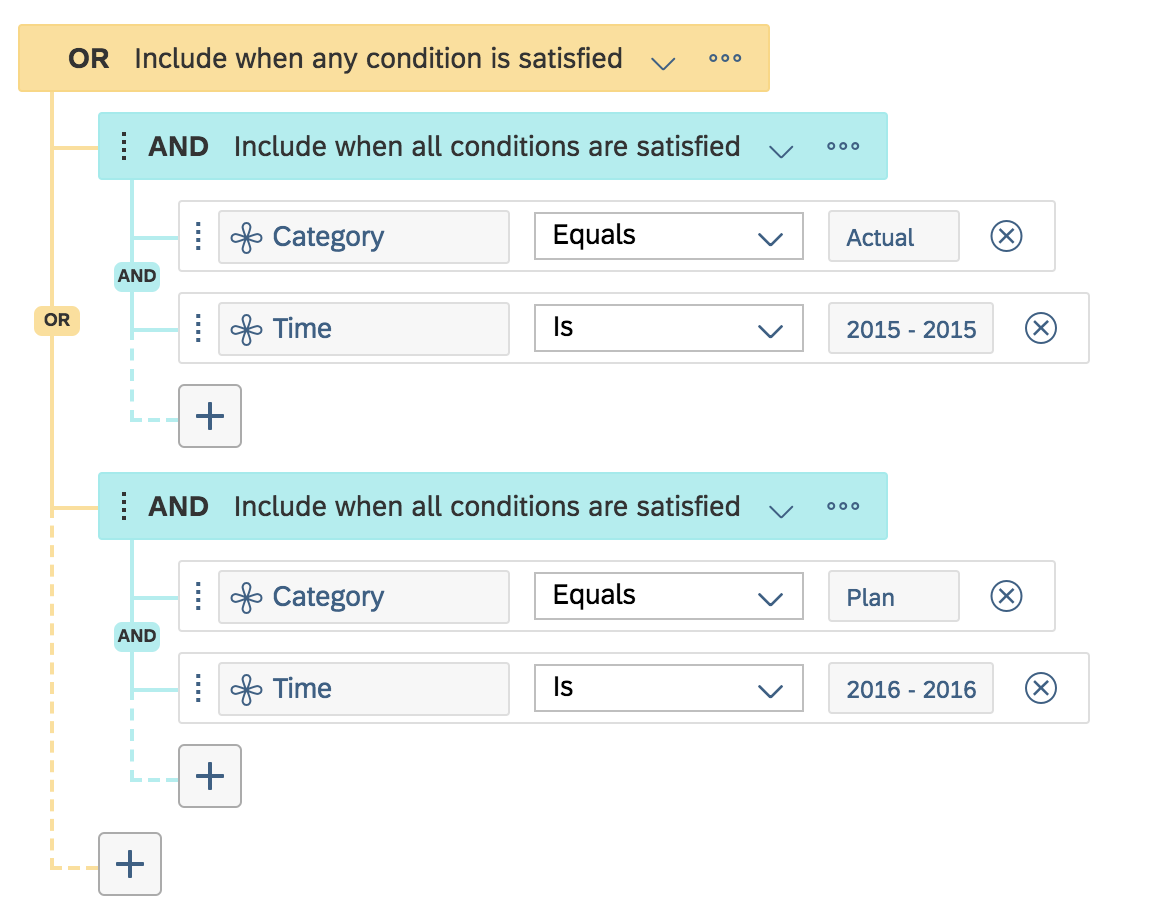Grab the drag handle of first AND group

tap(124, 146)
